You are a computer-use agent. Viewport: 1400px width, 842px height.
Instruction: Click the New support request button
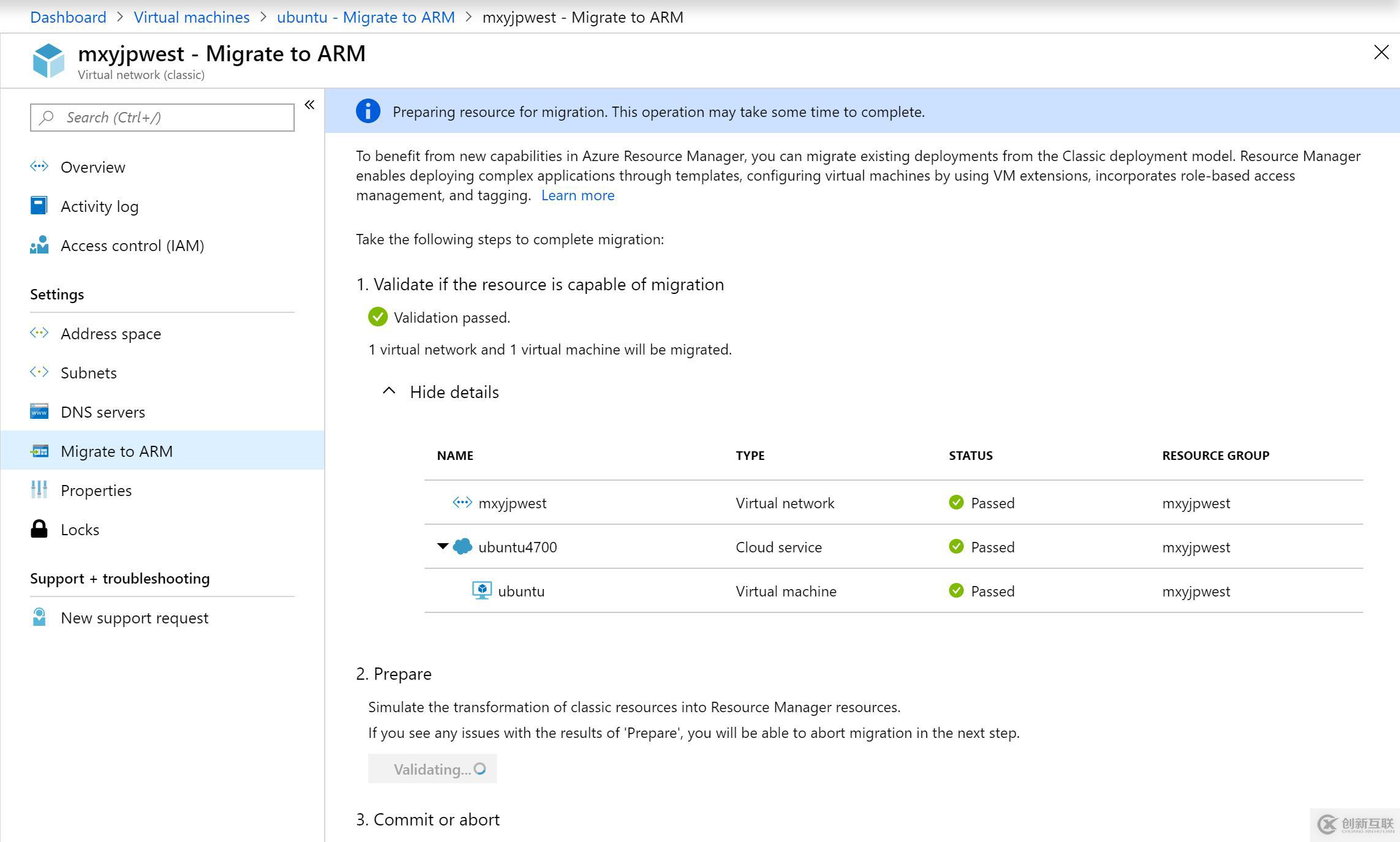click(134, 618)
